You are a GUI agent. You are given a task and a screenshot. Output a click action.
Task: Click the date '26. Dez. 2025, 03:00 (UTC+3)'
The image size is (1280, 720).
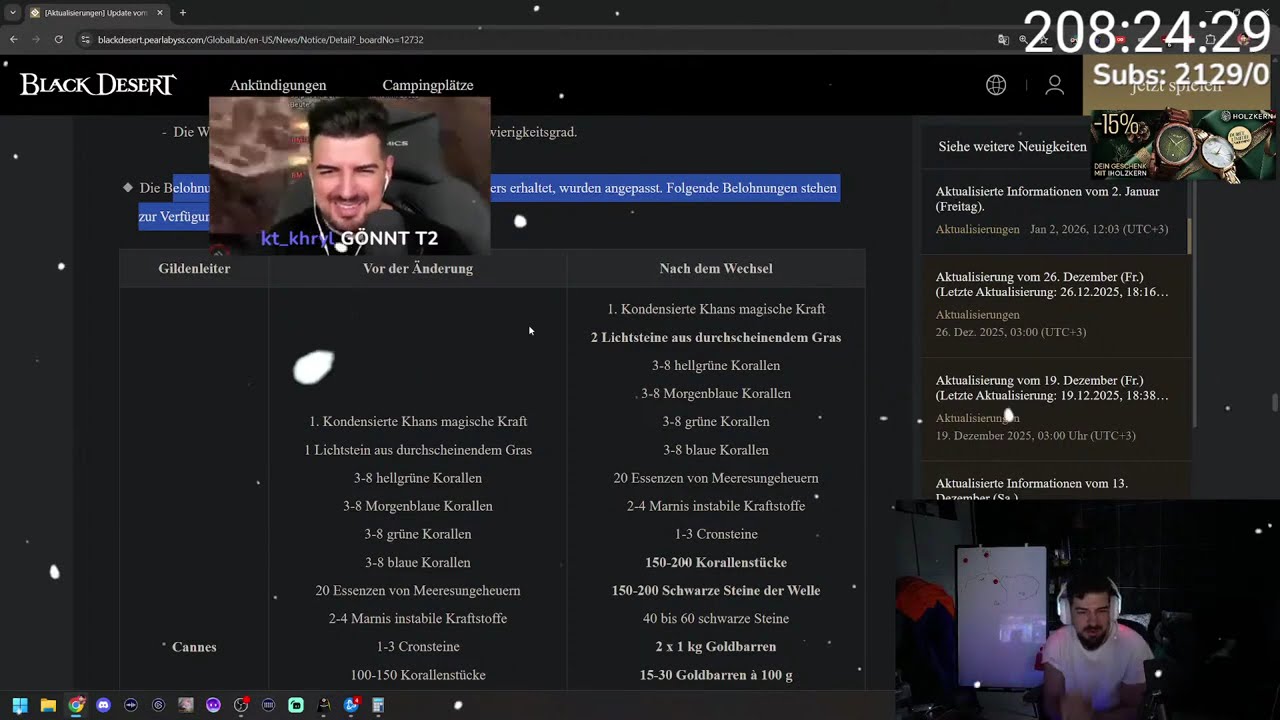[1010, 332]
